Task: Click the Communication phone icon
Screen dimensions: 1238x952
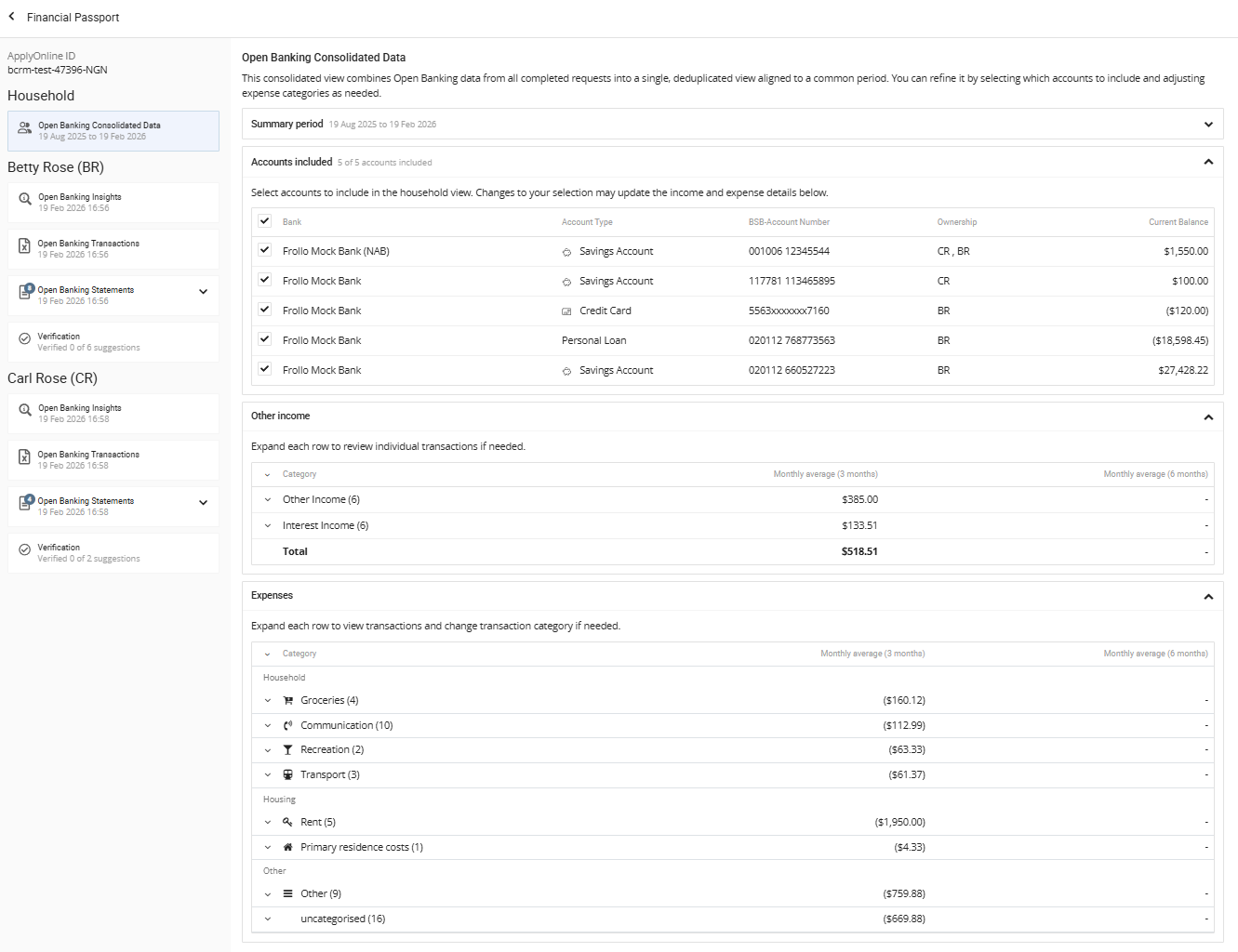Action: (x=288, y=726)
